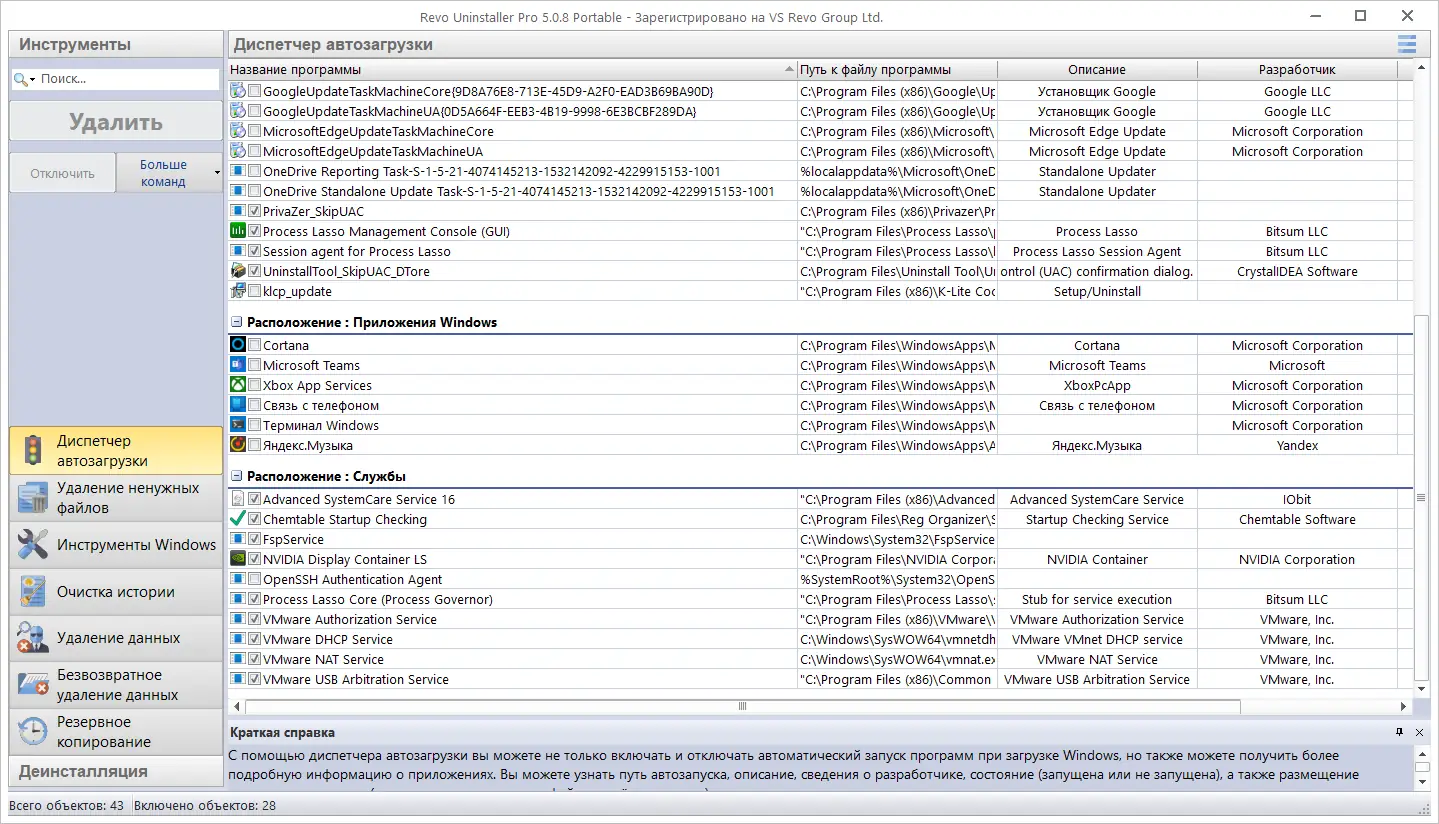Screen dimensions: 1439x824
Task: Click the MicrosoftEdgeUpdateTaskMachineUA task icon
Action: [238, 151]
